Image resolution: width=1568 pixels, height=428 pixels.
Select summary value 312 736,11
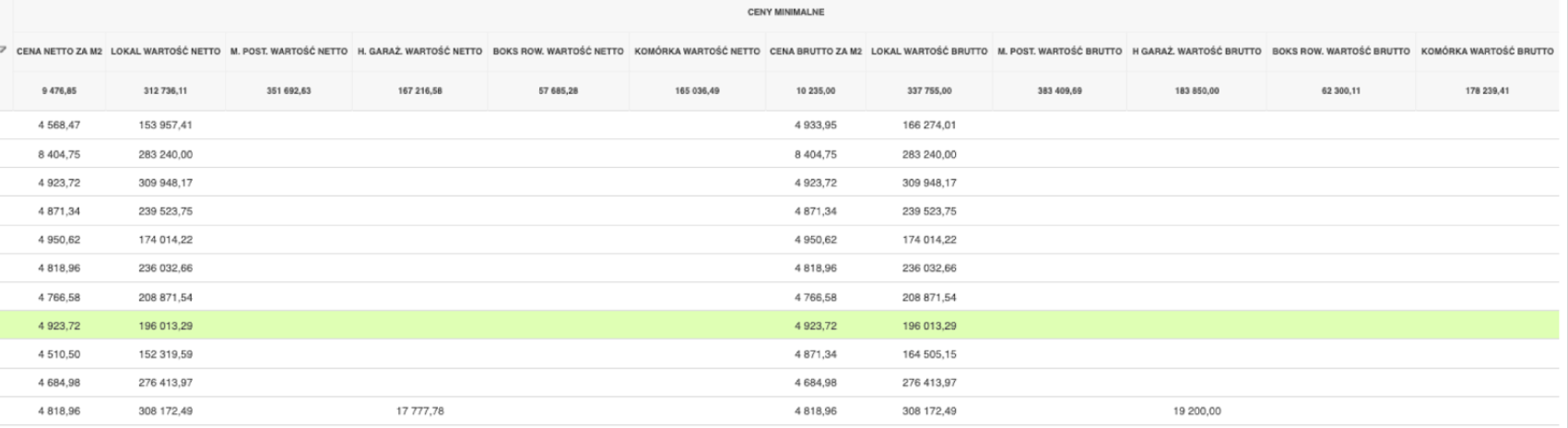click(166, 91)
